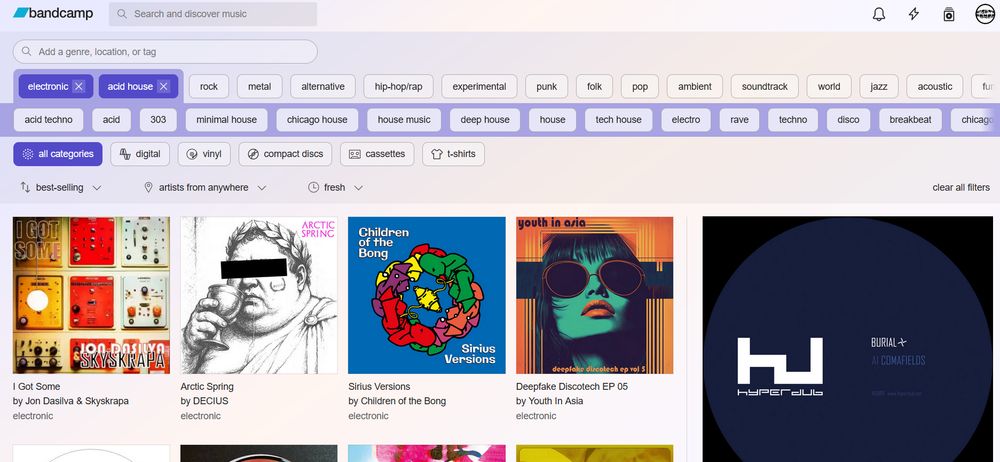This screenshot has width=1000, height=462.
Task: Select the experimental genre tag
Action: coord(480,87)
